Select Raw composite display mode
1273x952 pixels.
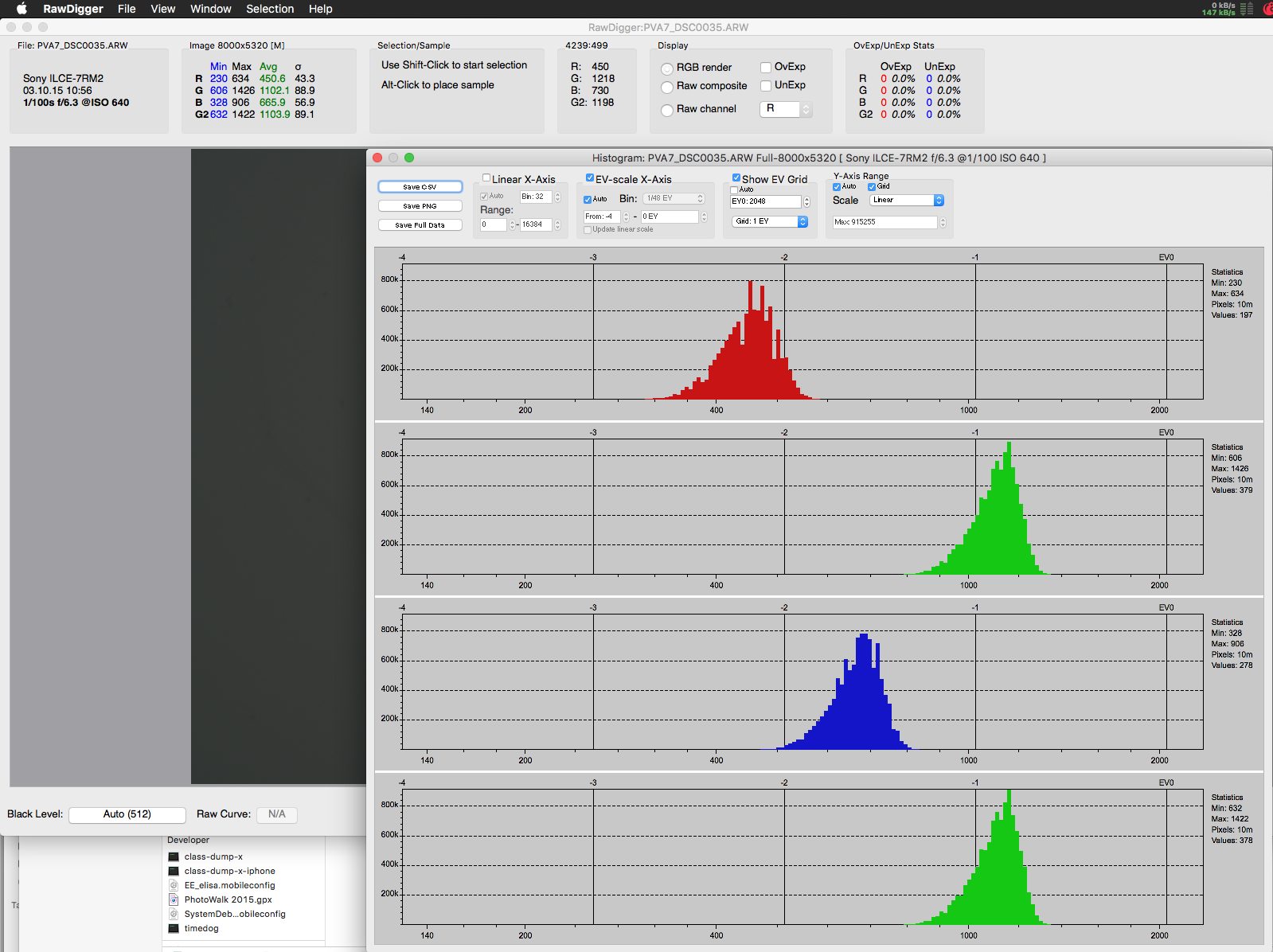(x=667, y=87)
